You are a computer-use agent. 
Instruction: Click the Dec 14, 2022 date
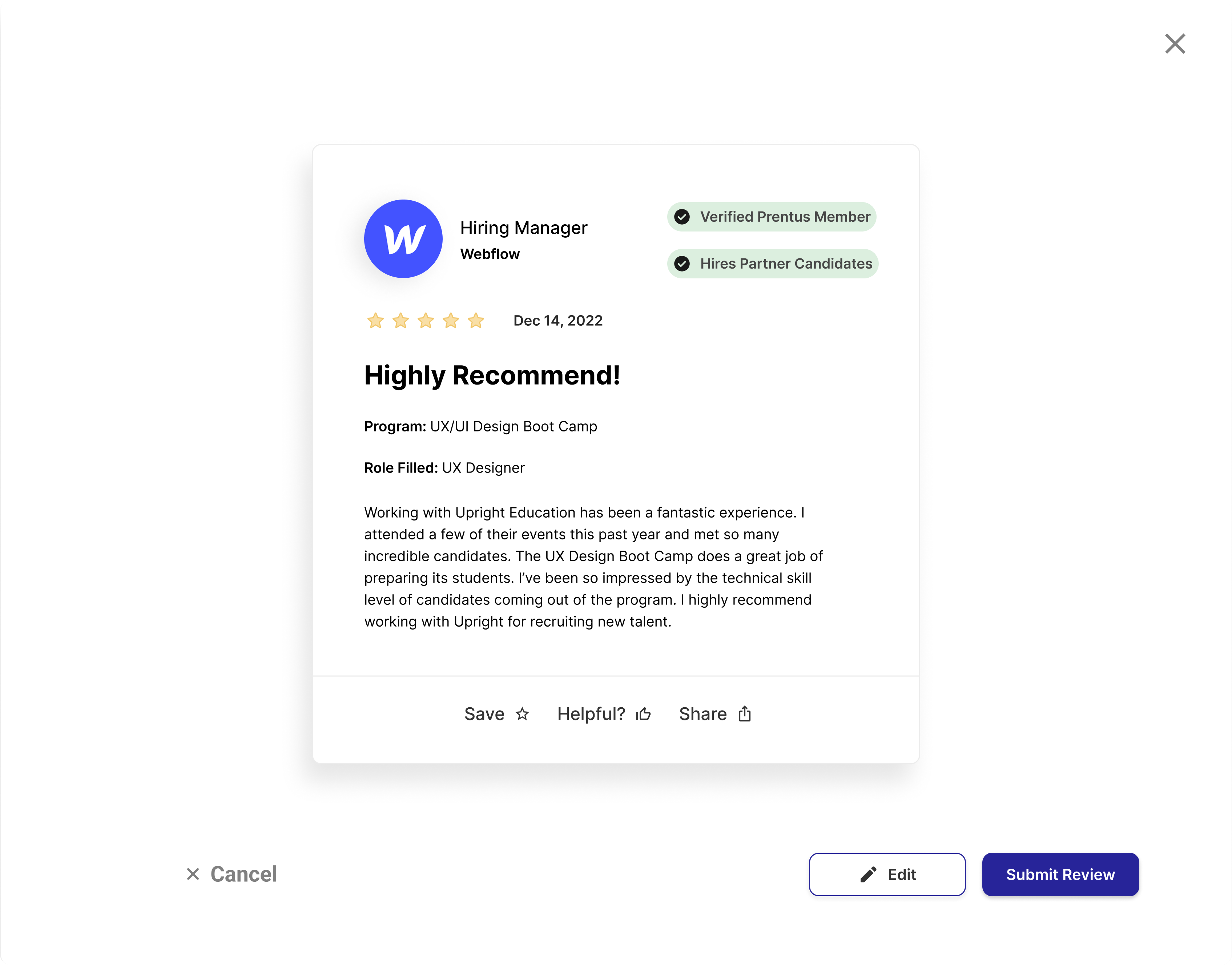point(557,321)
